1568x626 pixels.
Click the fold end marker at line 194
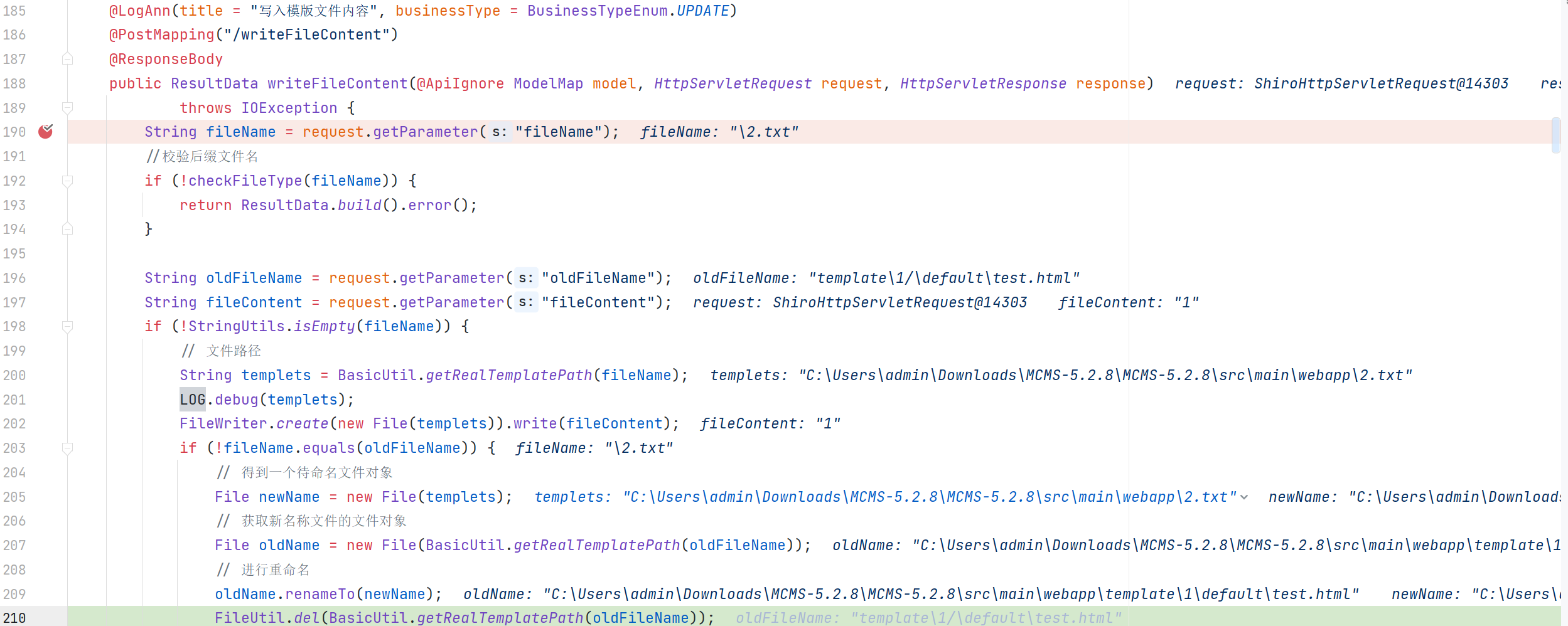click(x=68, y=230)
